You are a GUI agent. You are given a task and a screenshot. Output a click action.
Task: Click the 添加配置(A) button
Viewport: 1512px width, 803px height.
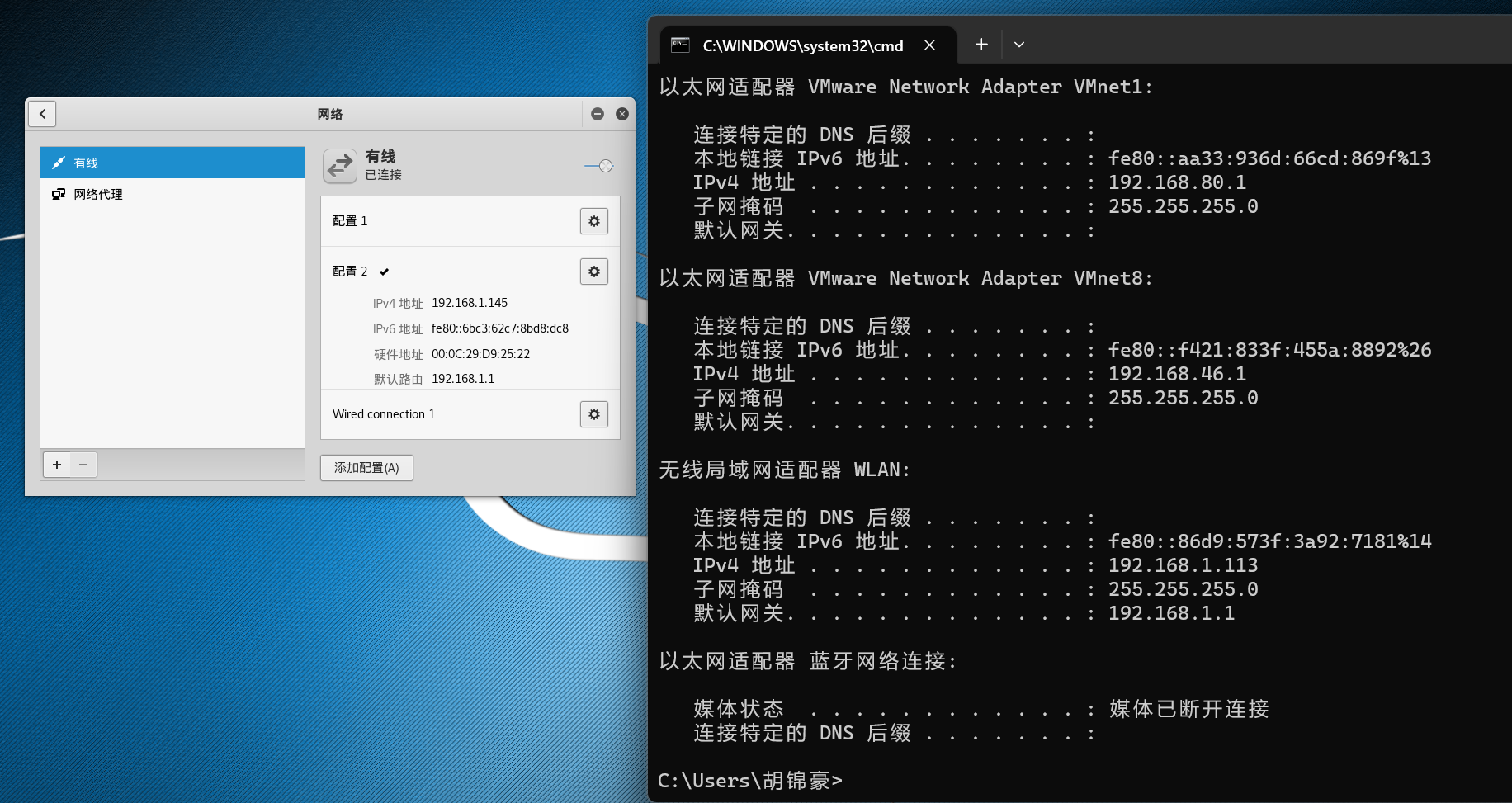(366, 468)
